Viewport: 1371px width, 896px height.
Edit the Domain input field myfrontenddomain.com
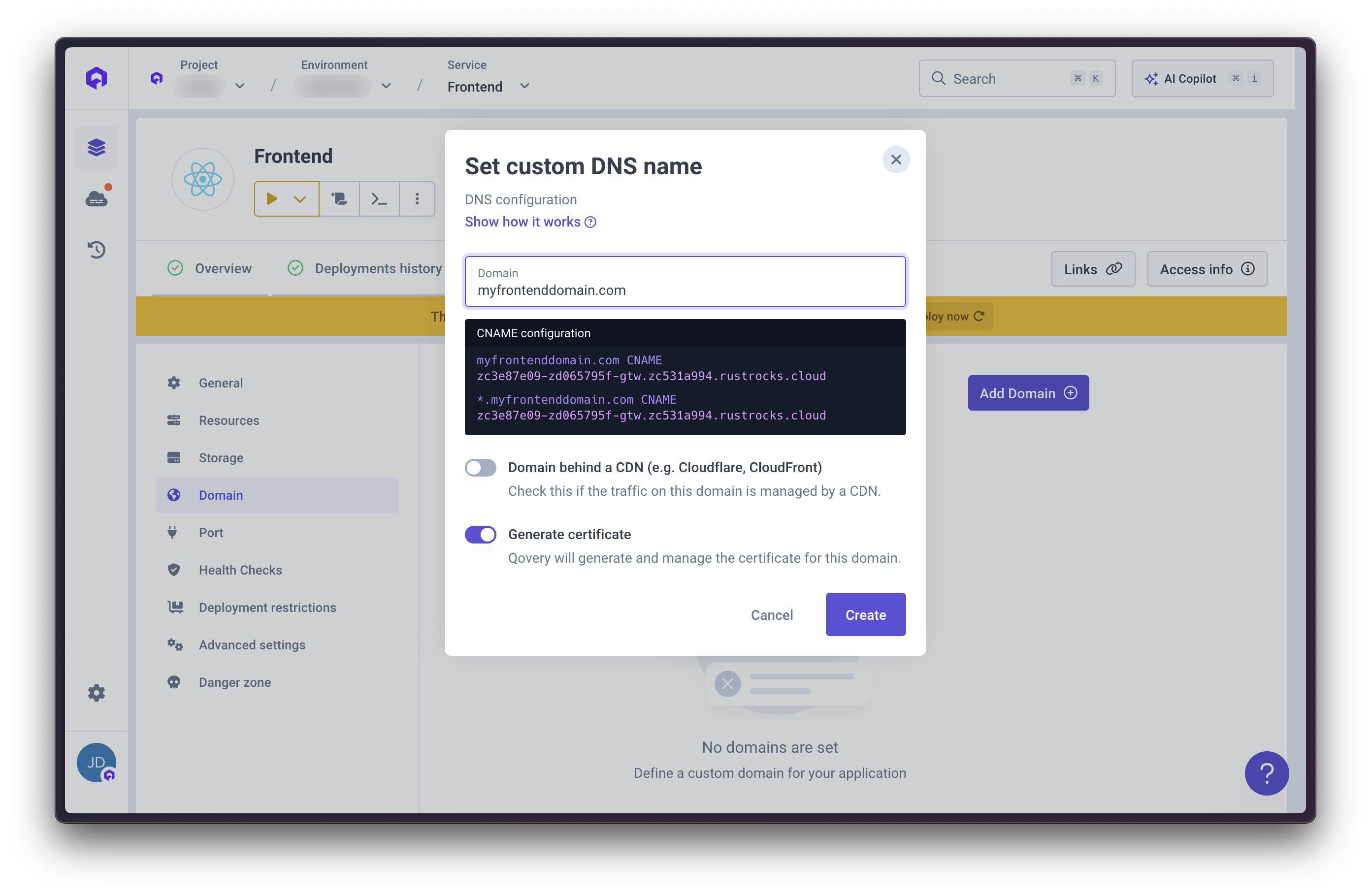coord(685,289)
